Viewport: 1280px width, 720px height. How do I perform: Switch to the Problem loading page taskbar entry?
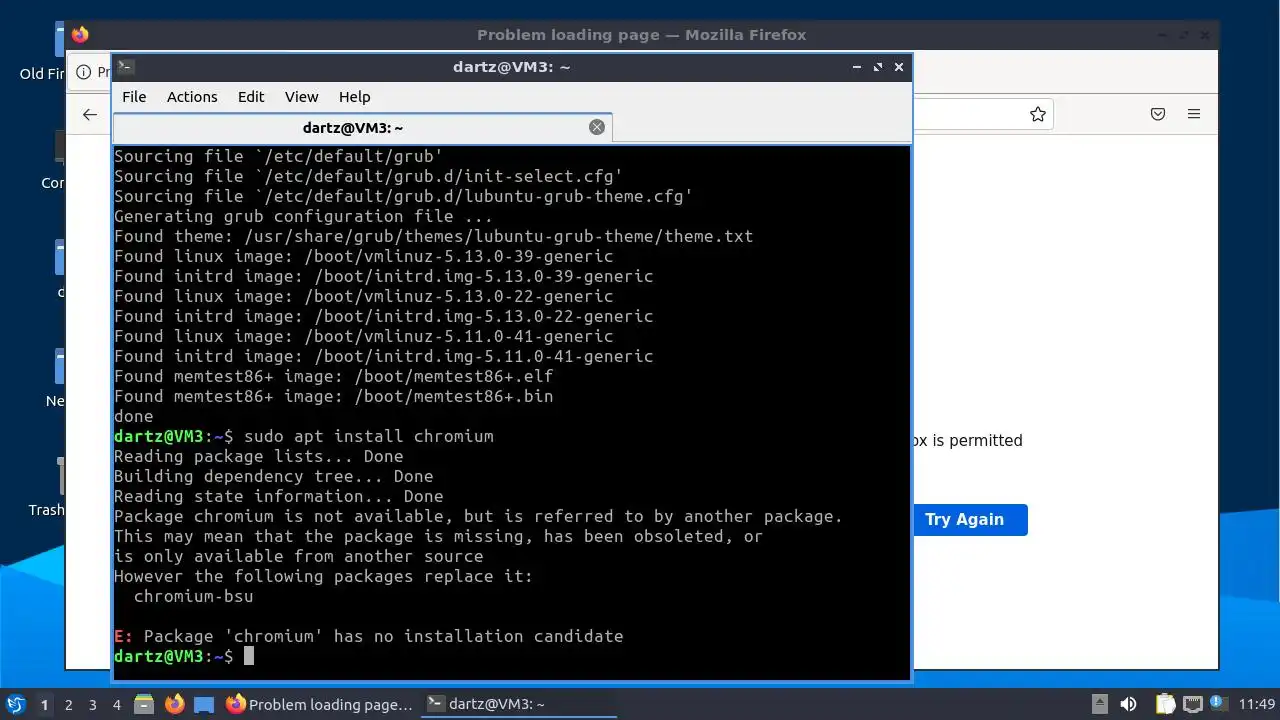[320, 704]
